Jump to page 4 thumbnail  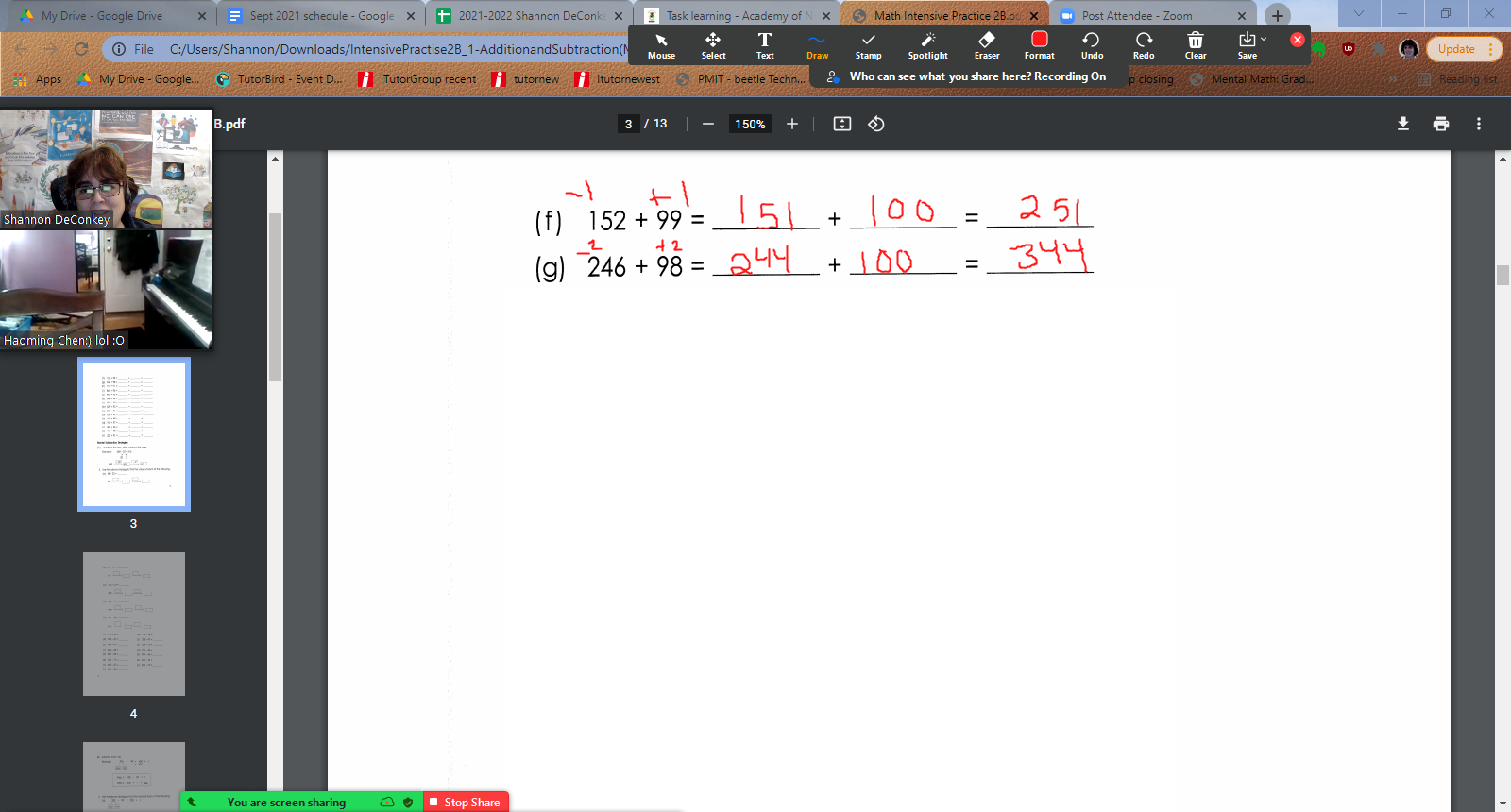point(134,624)
